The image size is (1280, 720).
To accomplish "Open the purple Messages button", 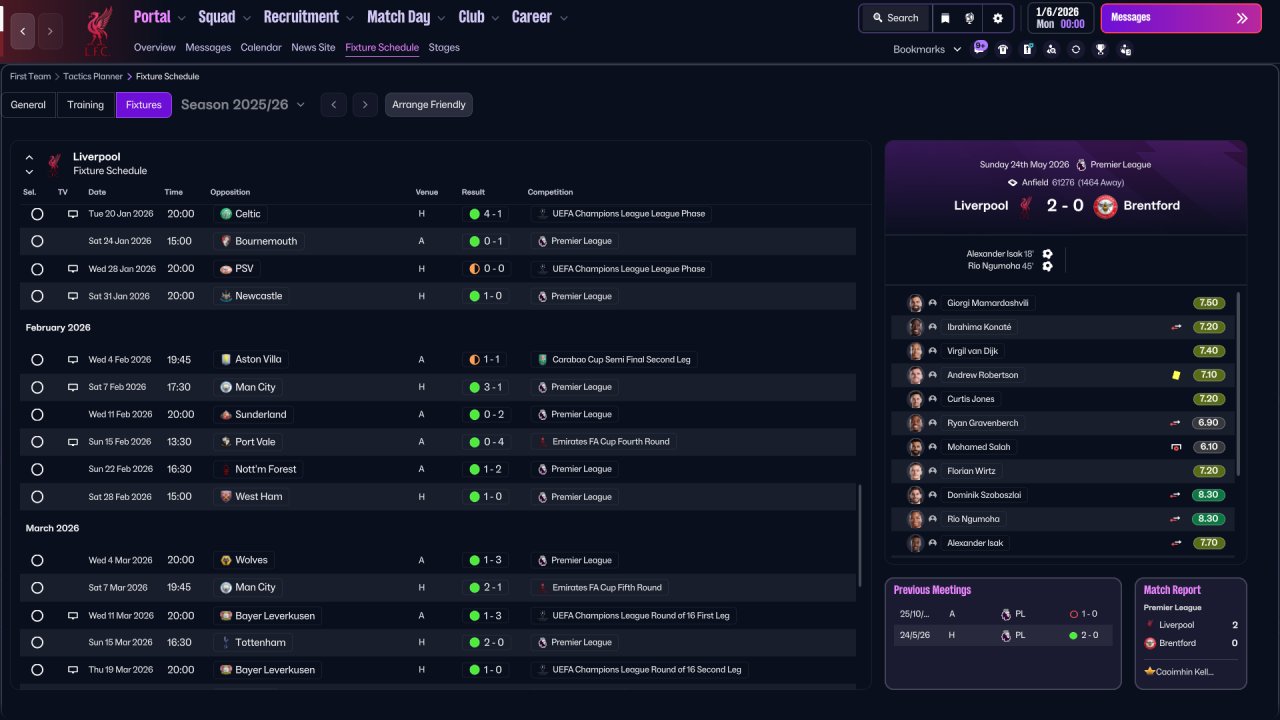I will click(x=1180, y=18).
